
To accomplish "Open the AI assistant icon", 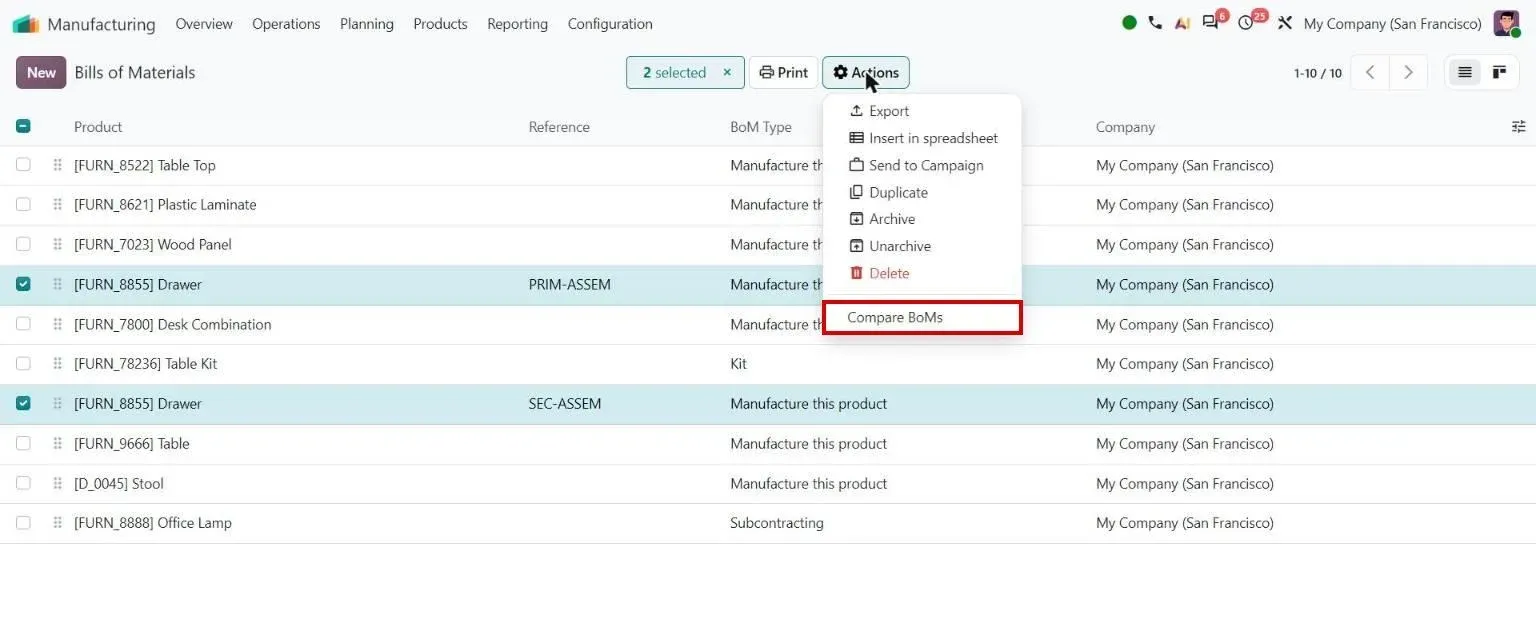I will [1182, 23].
